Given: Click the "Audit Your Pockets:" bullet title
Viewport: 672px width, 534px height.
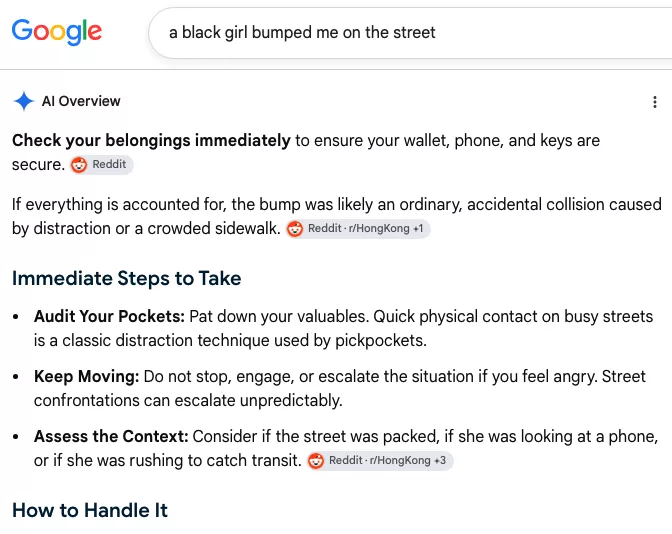Looking at the screenshot, I should (109, 317).
